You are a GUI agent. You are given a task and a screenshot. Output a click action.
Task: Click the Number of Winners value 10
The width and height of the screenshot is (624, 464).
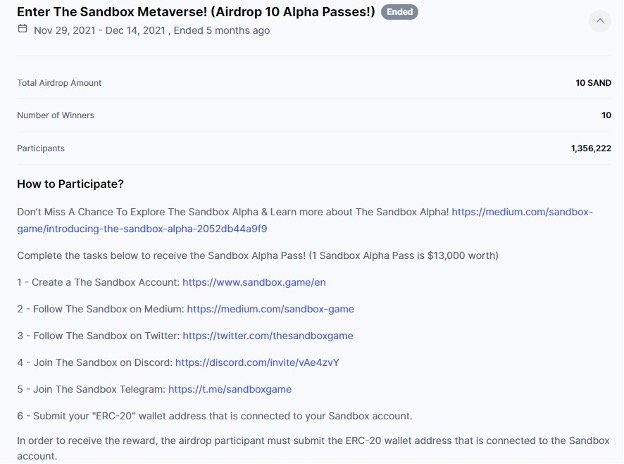606,115
